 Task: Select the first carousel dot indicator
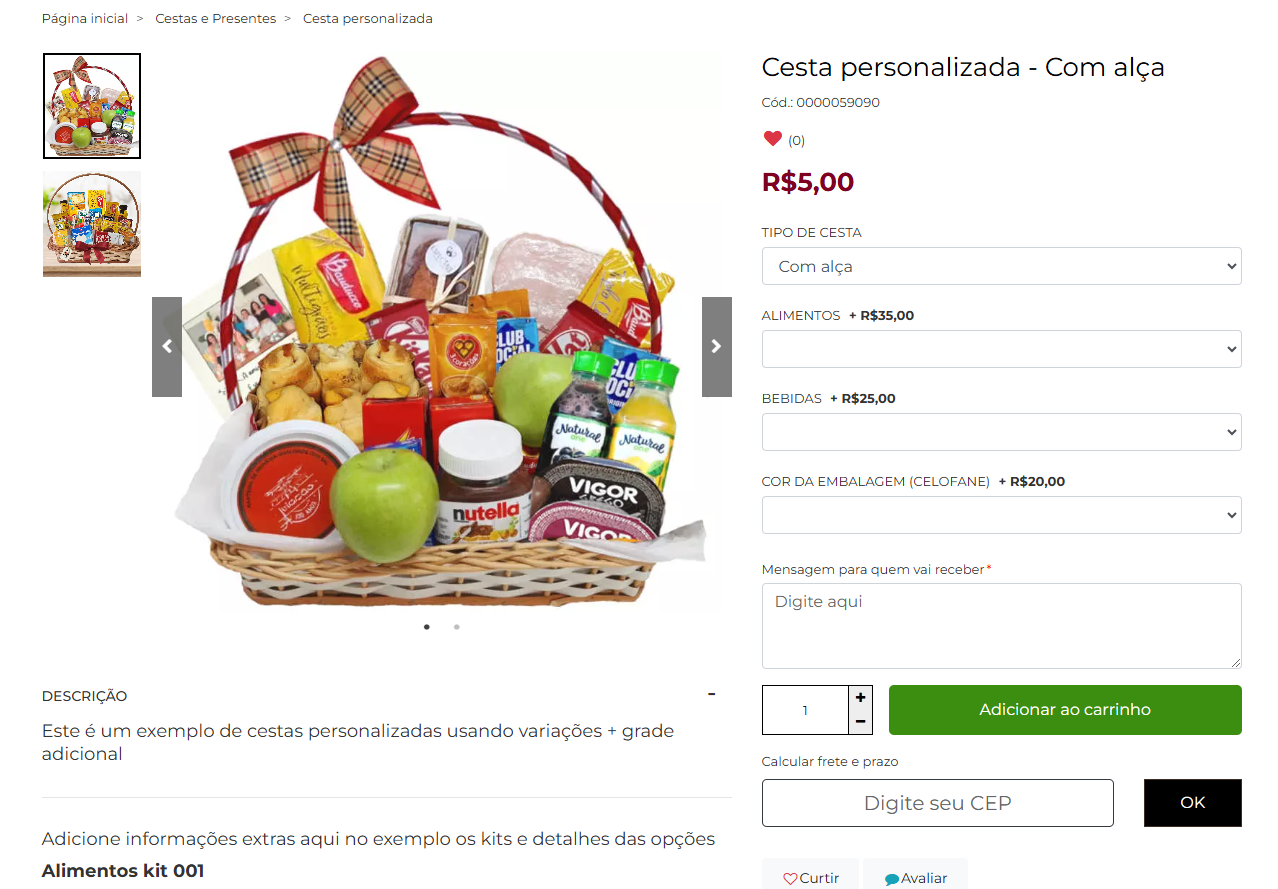point(427,627)
